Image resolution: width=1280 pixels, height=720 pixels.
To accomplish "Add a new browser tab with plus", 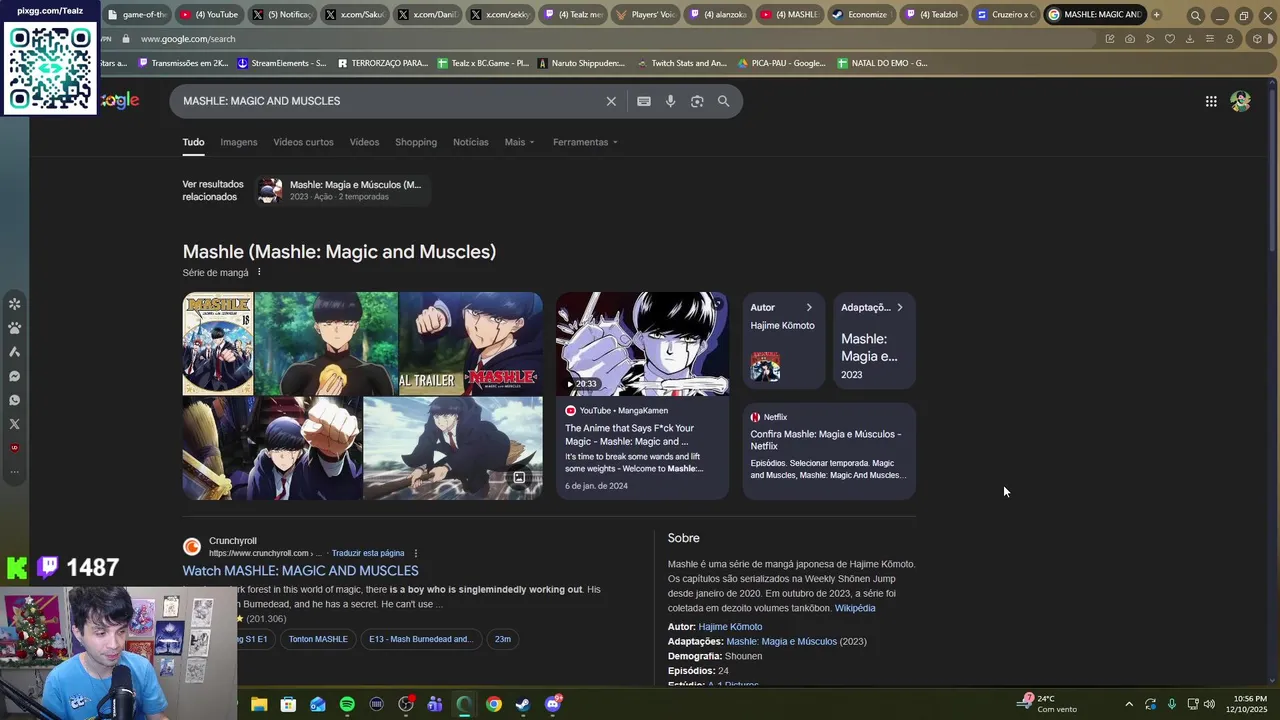I will (1156, 14).
